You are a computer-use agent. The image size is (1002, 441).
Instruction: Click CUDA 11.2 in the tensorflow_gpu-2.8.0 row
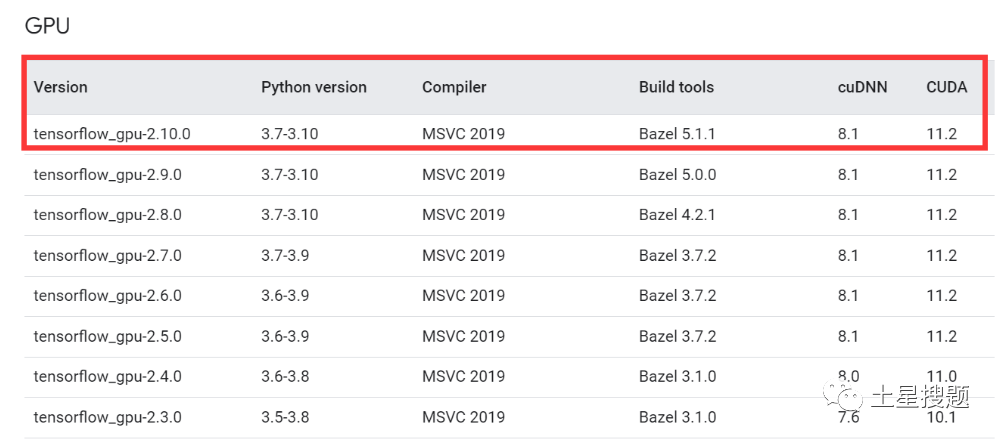click(x=941, y=215)
